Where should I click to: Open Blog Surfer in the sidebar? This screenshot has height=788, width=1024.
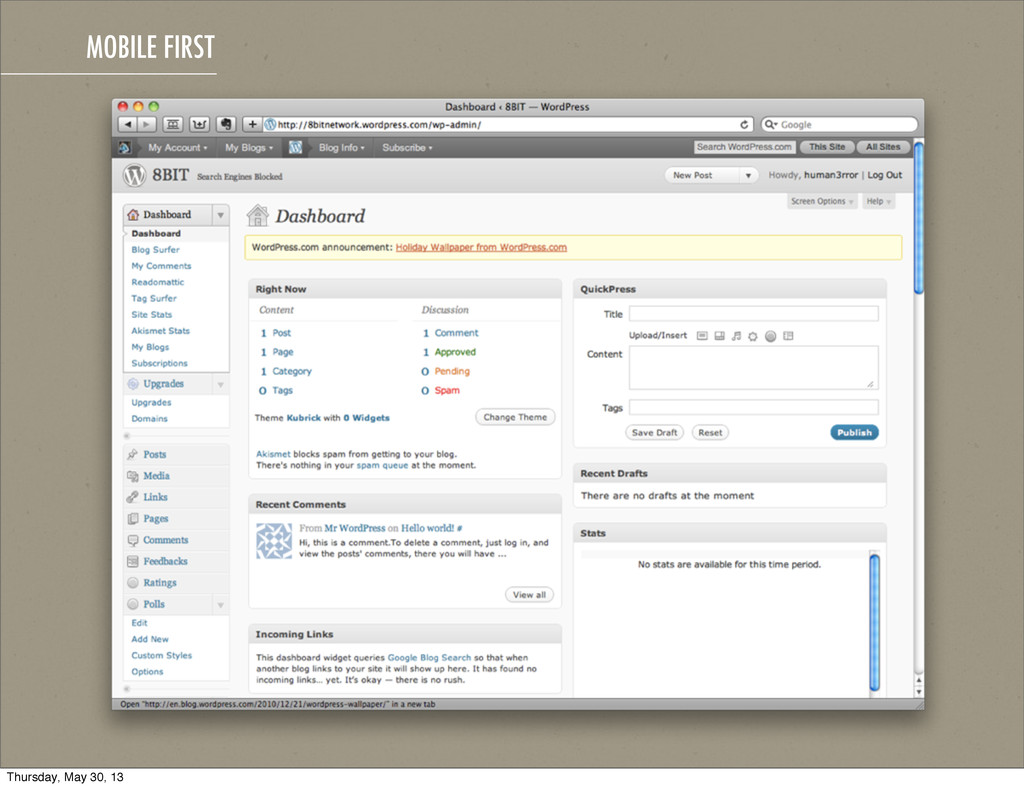(155, 249)
